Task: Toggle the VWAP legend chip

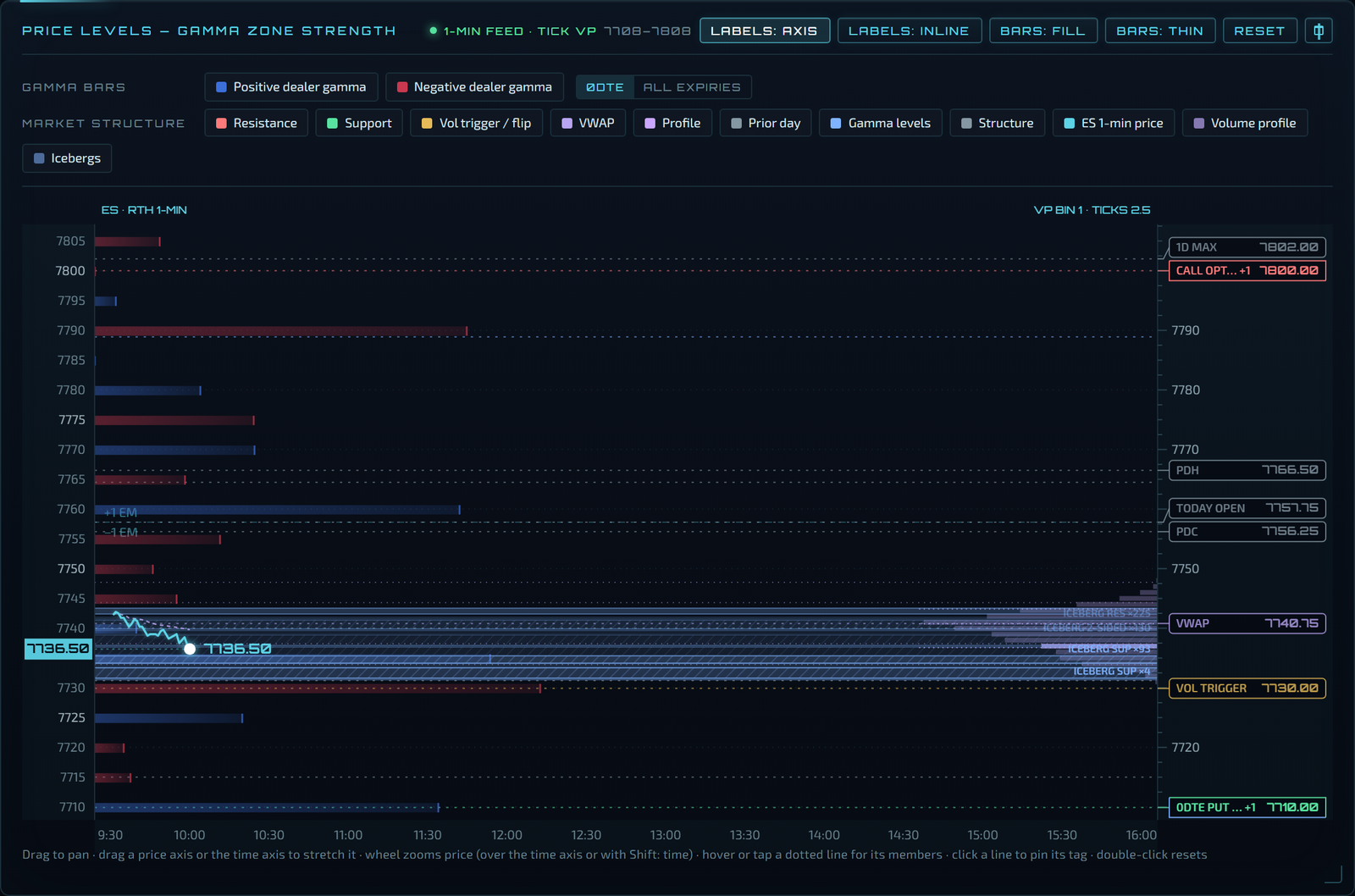Action: pyautogui.click(x=588, y=123)
